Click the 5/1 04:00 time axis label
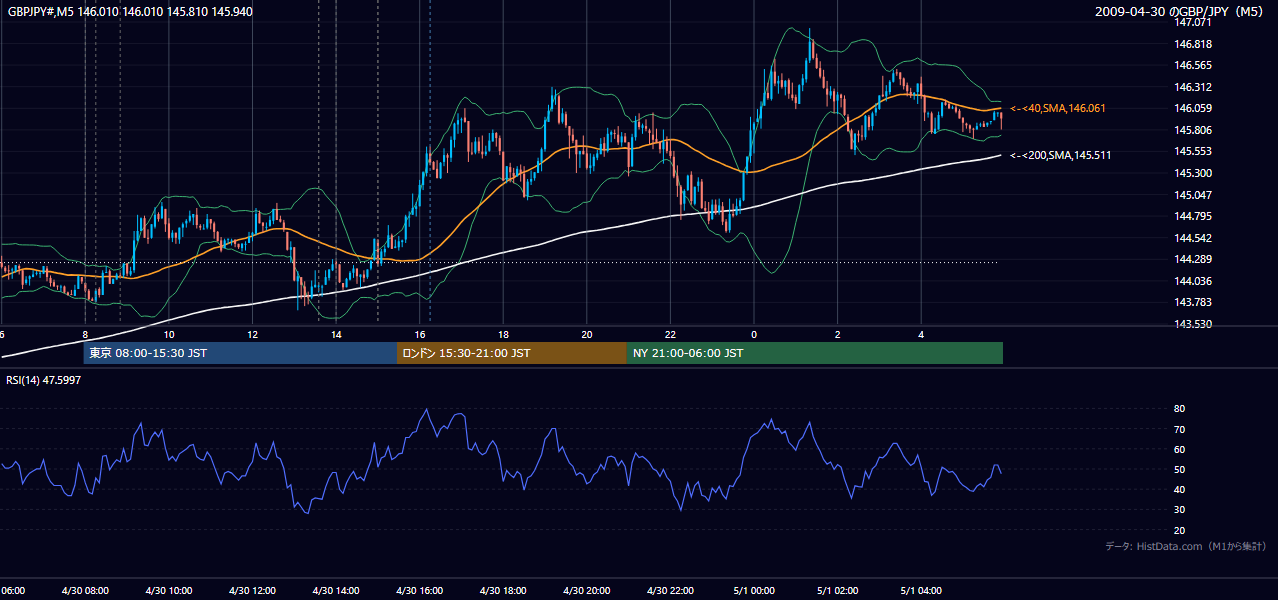This screenshot has height=600, width=1278. pyautogui.click(x=922, y=591)
